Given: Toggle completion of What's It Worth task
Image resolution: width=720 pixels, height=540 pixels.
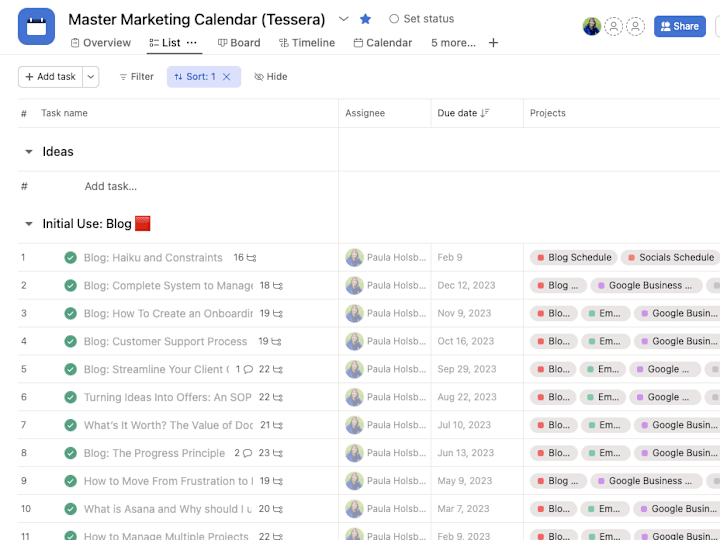Looking at the screenshot, I should pos(70,425).
